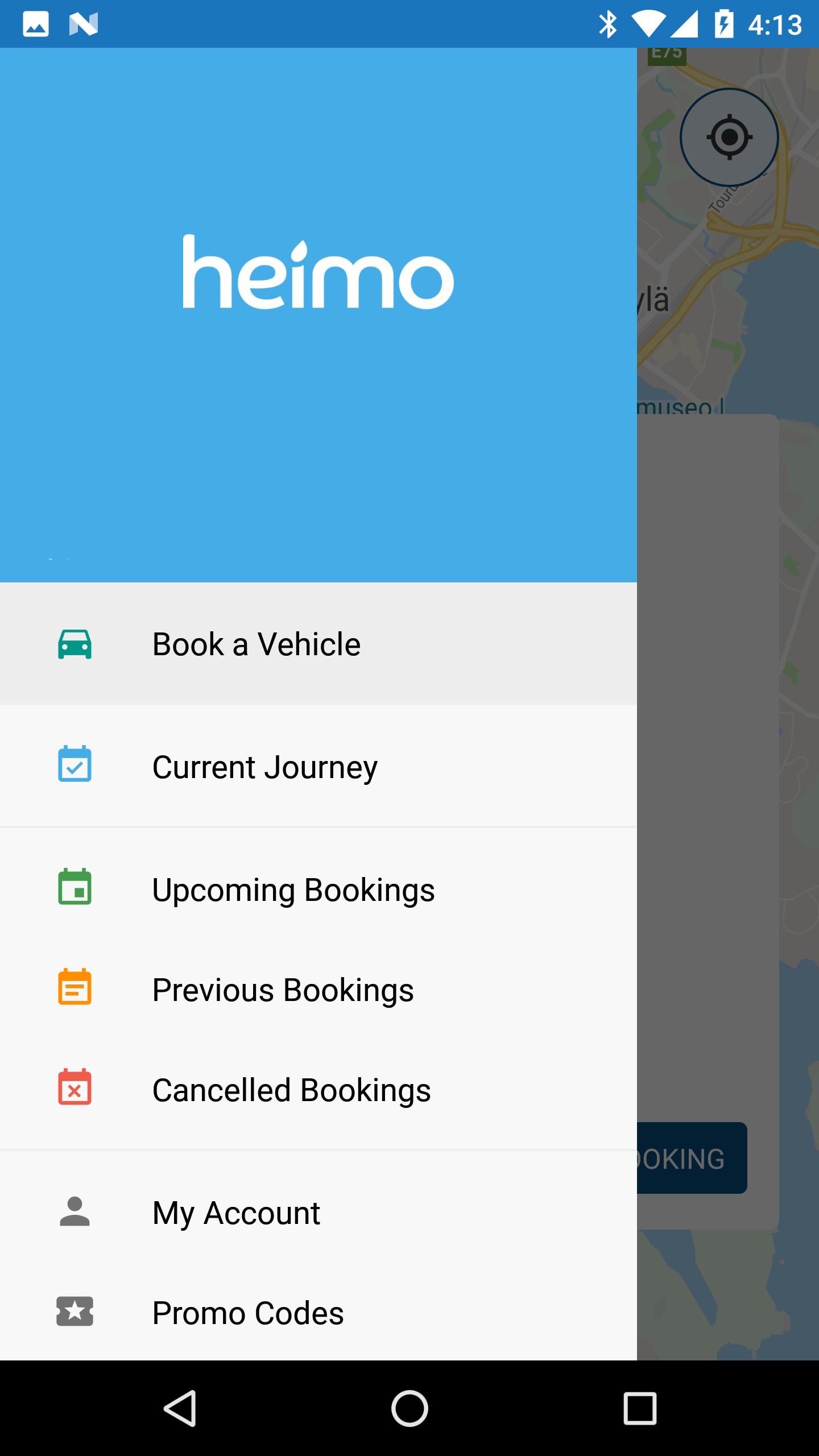View Cancelled Bookings list
Image resolution: width=819 pixels, height=1456 pixels.
coord(318,1090)
